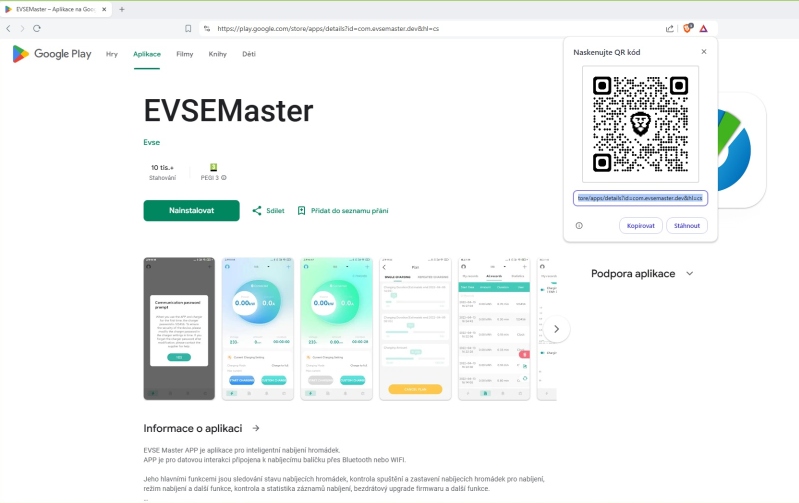This screenshot has height=503, width=799.
Task: Expand Podpora aplikace section
Action: click(x=689, y=274)
